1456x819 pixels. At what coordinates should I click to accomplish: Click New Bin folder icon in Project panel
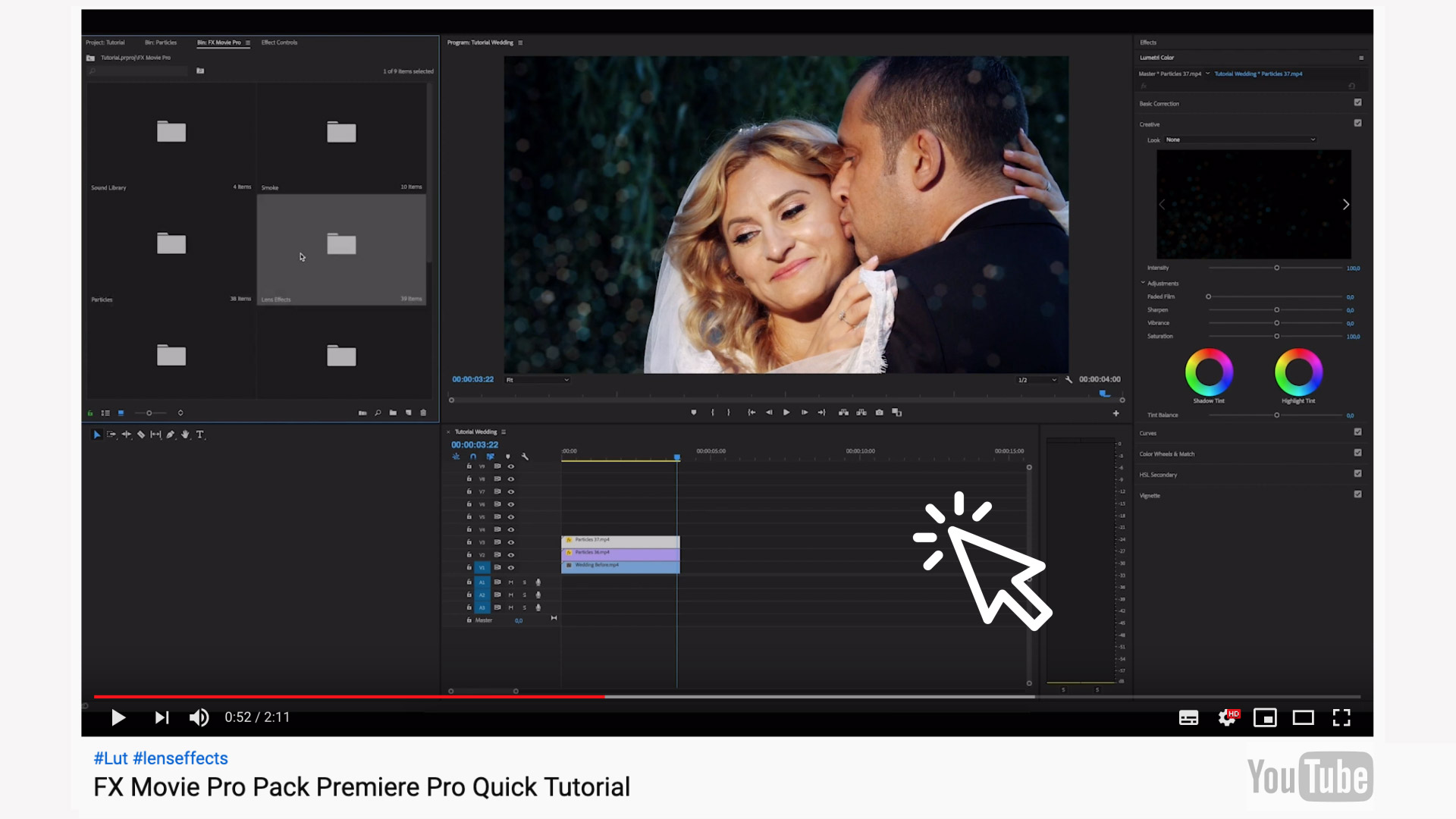(393, 413)
